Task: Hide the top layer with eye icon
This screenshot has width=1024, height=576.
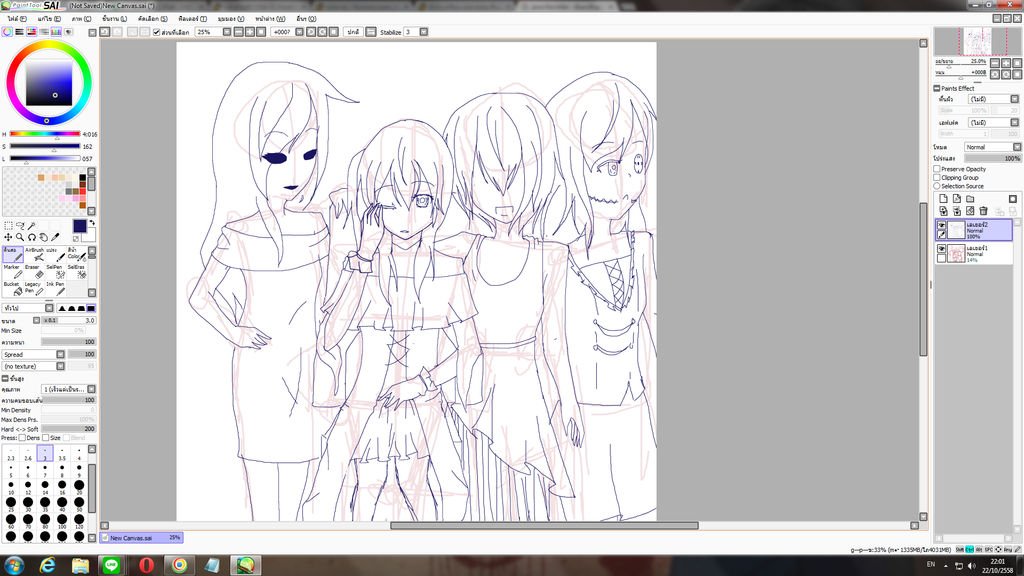Action: [x=942, y=225]
